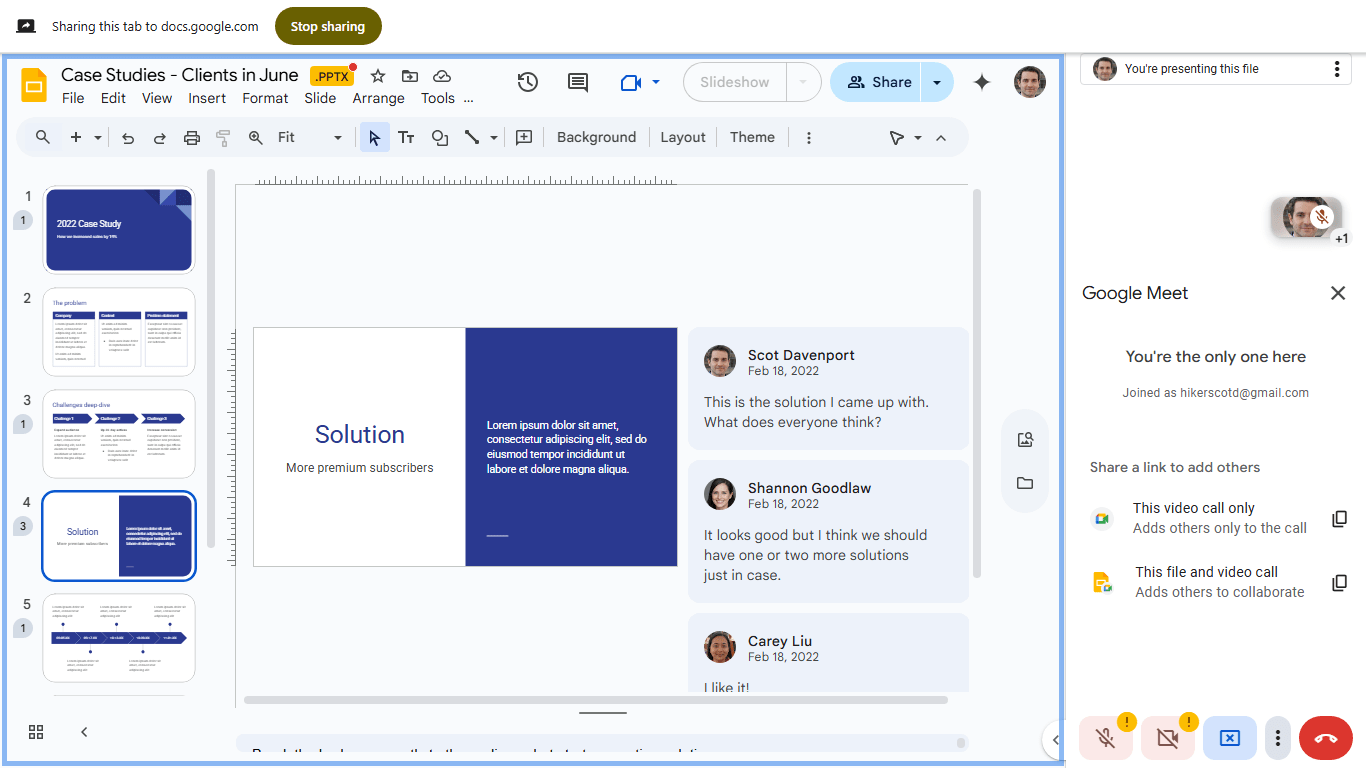The width and height of the screenshot is (1366, 768).
Task: Undo the last action
Action: (x=127, y=137)
